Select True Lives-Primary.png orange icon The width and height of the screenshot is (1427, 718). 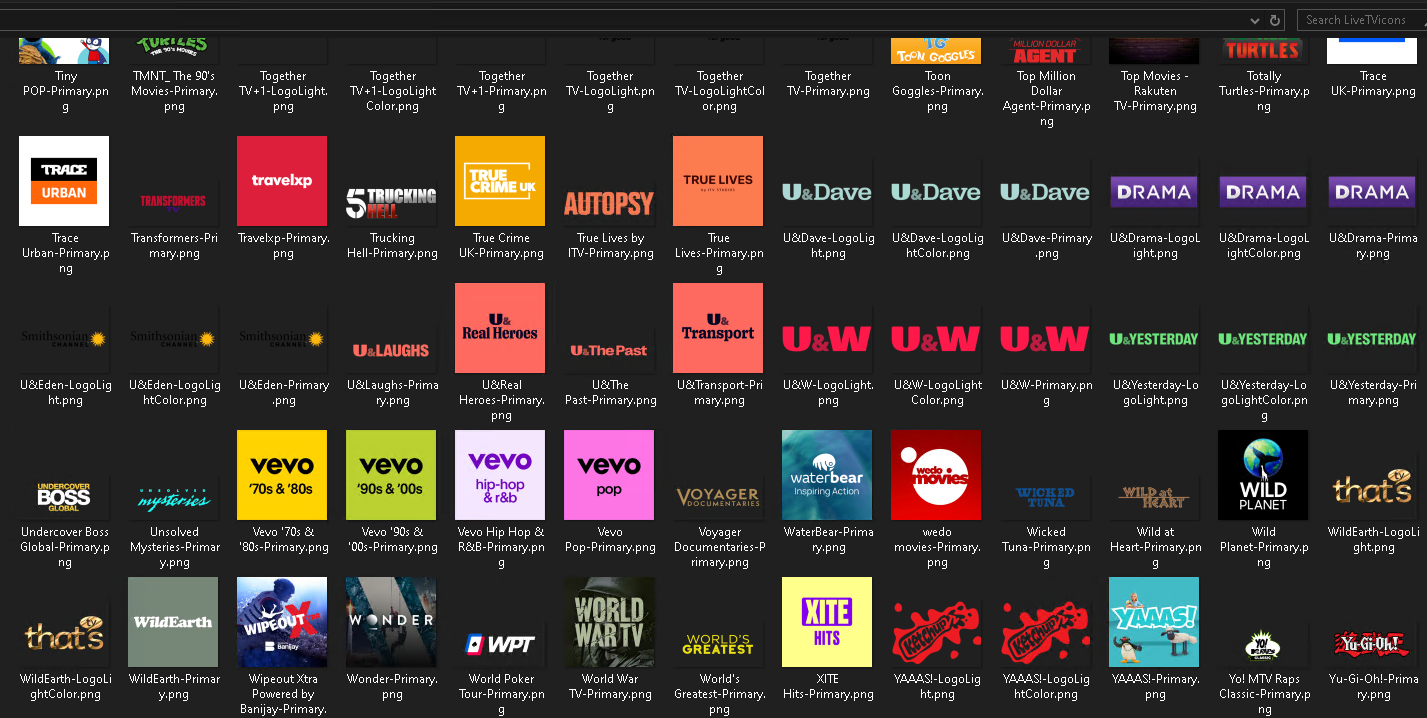click(x=718, y=181)
